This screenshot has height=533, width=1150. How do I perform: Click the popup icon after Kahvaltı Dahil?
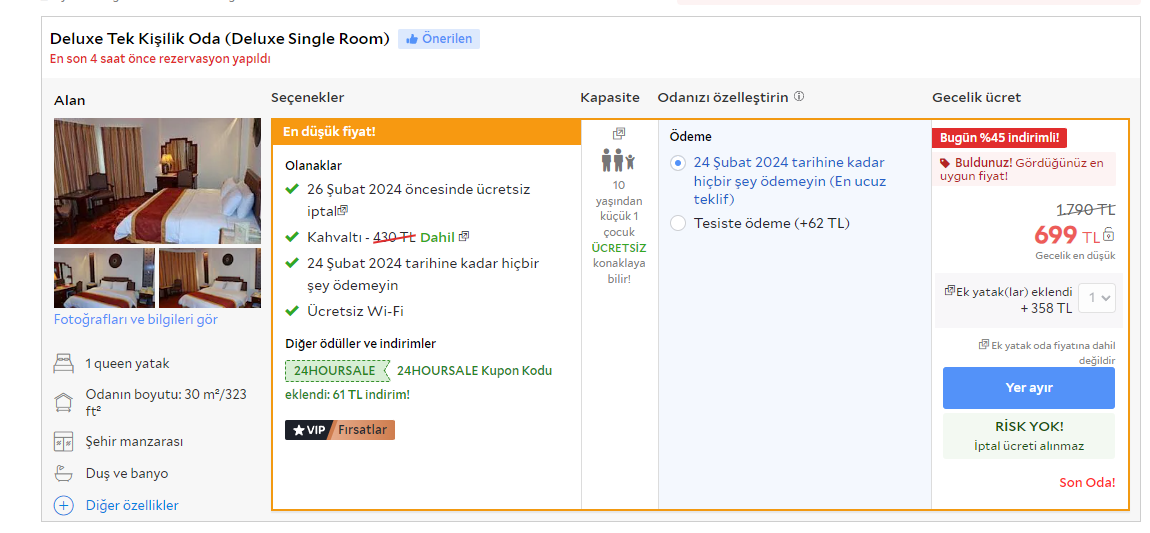[x=464, y=237]
